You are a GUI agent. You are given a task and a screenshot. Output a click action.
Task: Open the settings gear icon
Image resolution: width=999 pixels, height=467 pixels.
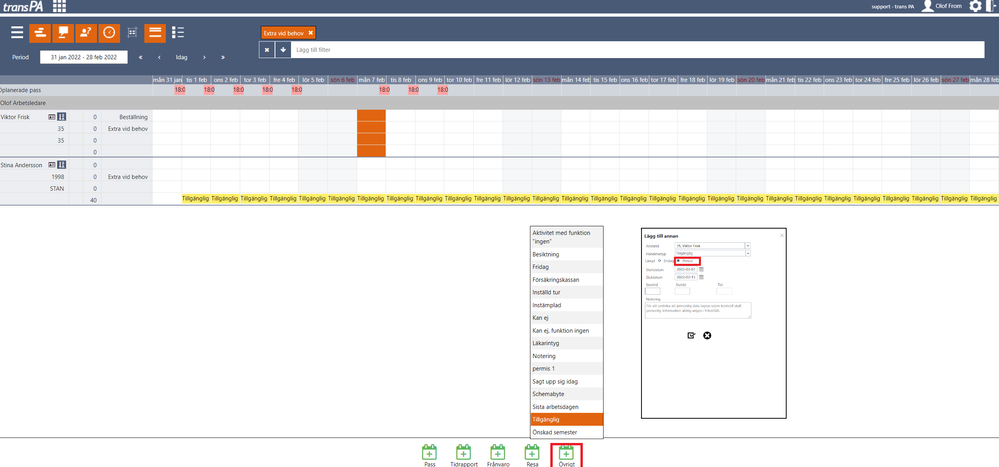click(x=975, y=6)
